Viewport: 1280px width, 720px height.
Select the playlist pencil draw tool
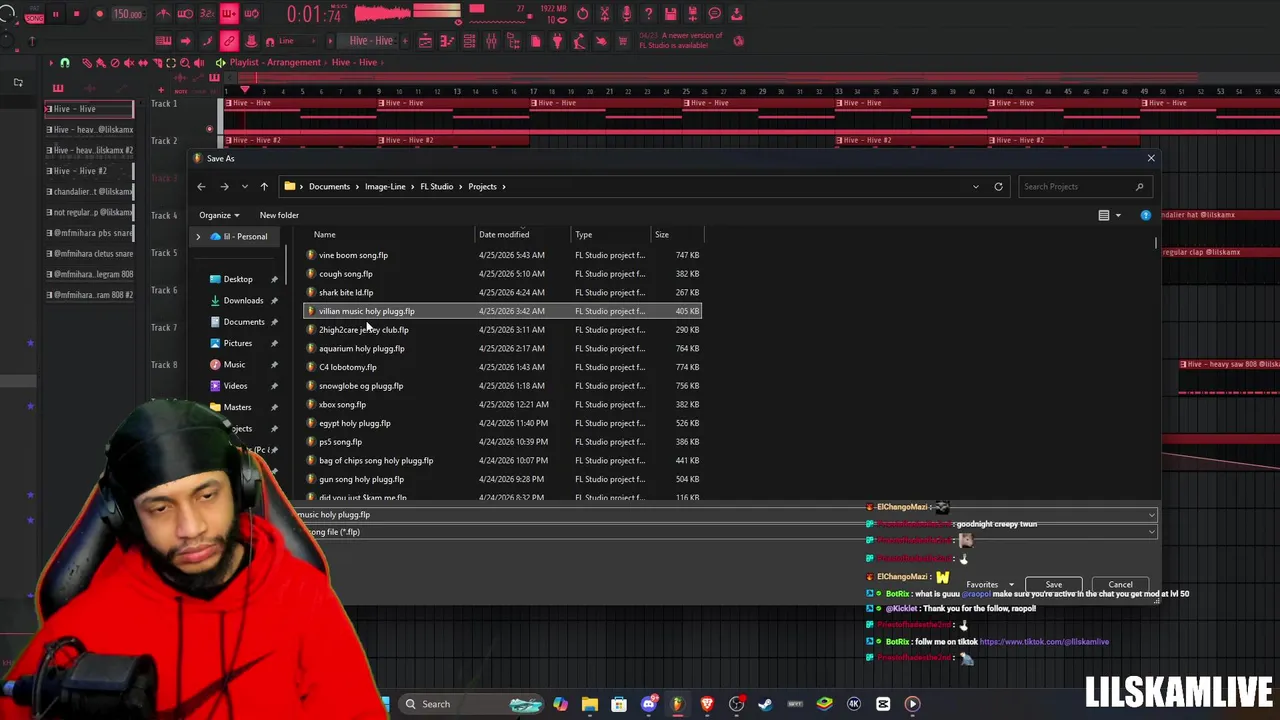(x=87, y=62)
